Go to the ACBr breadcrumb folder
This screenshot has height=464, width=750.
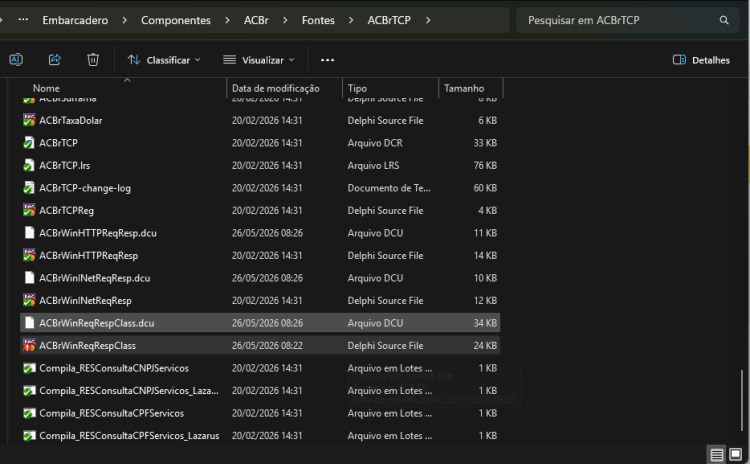point(256,20)
